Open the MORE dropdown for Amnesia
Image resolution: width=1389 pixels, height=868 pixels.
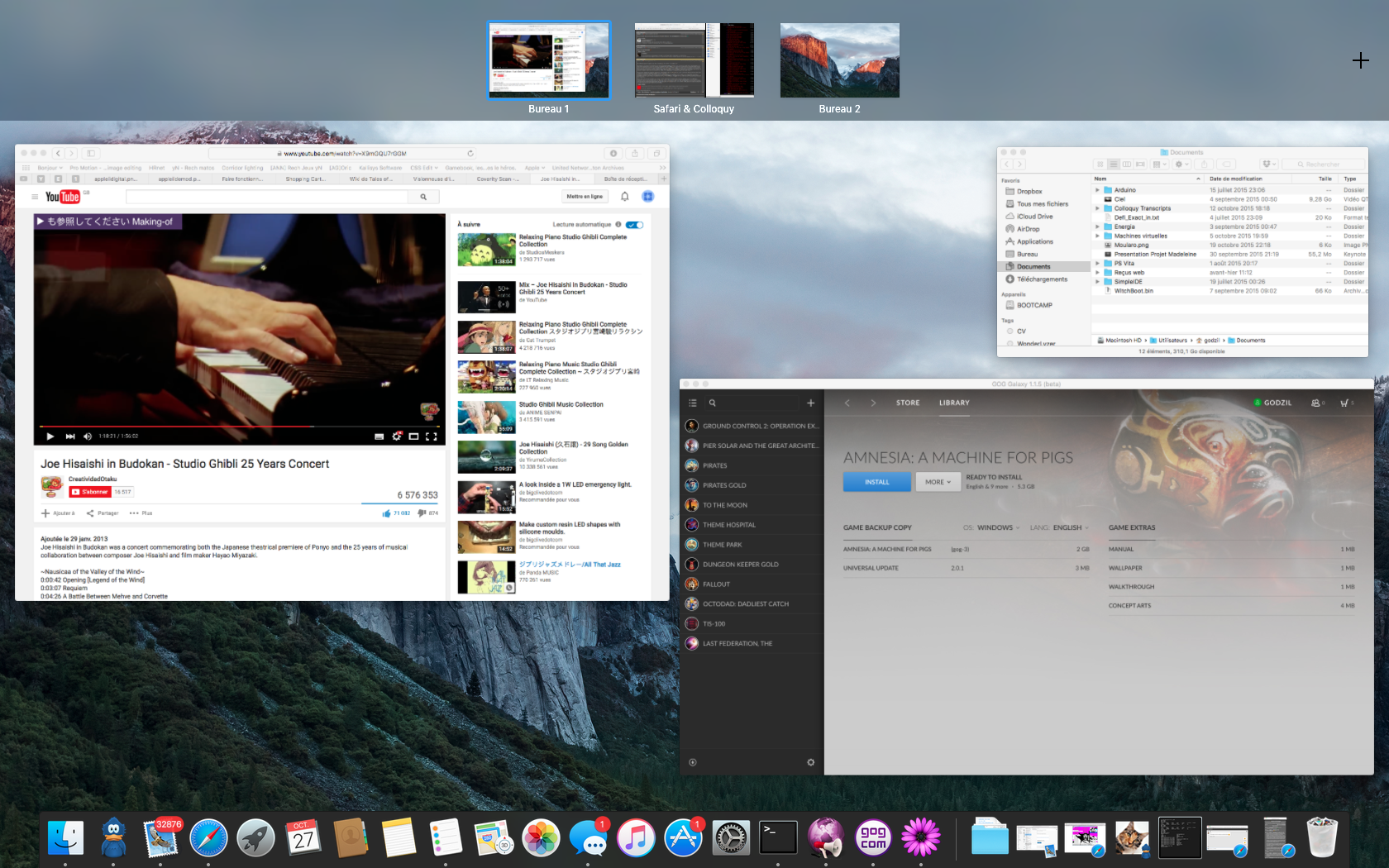[x=938, y=482]
